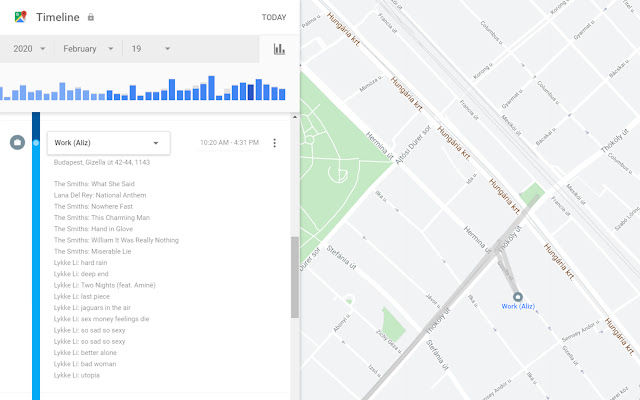Click 'The Smiths: Nowhere Fast'
Image resolution: width=640 pixels, height=400 pixels.
(93, 207)
